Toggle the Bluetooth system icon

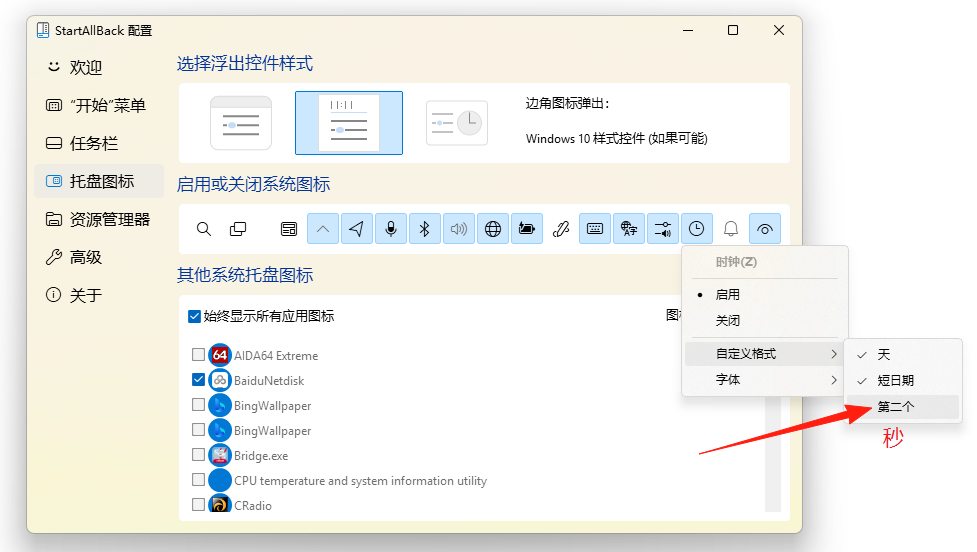click(425, 229)
